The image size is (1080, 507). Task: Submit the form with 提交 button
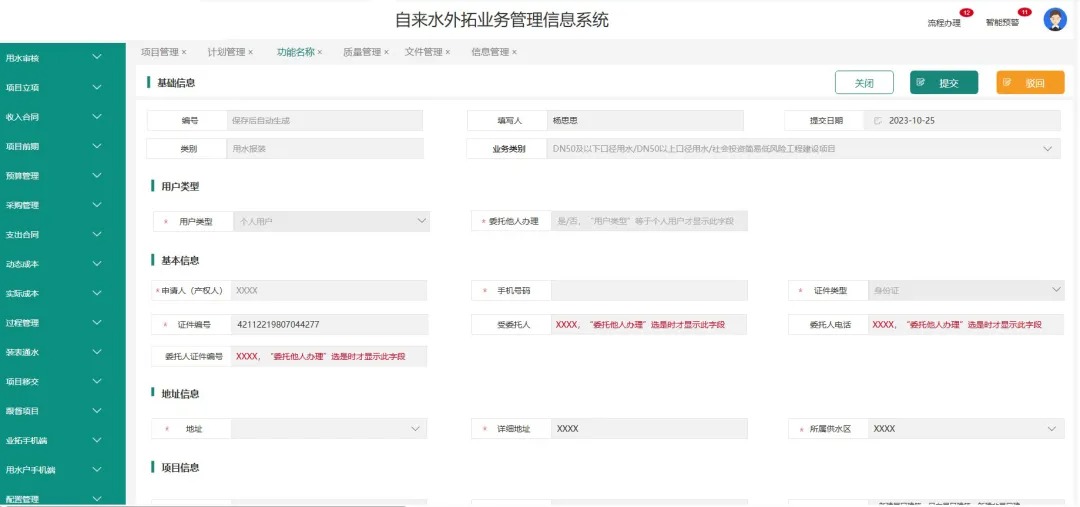click(944, 83)
